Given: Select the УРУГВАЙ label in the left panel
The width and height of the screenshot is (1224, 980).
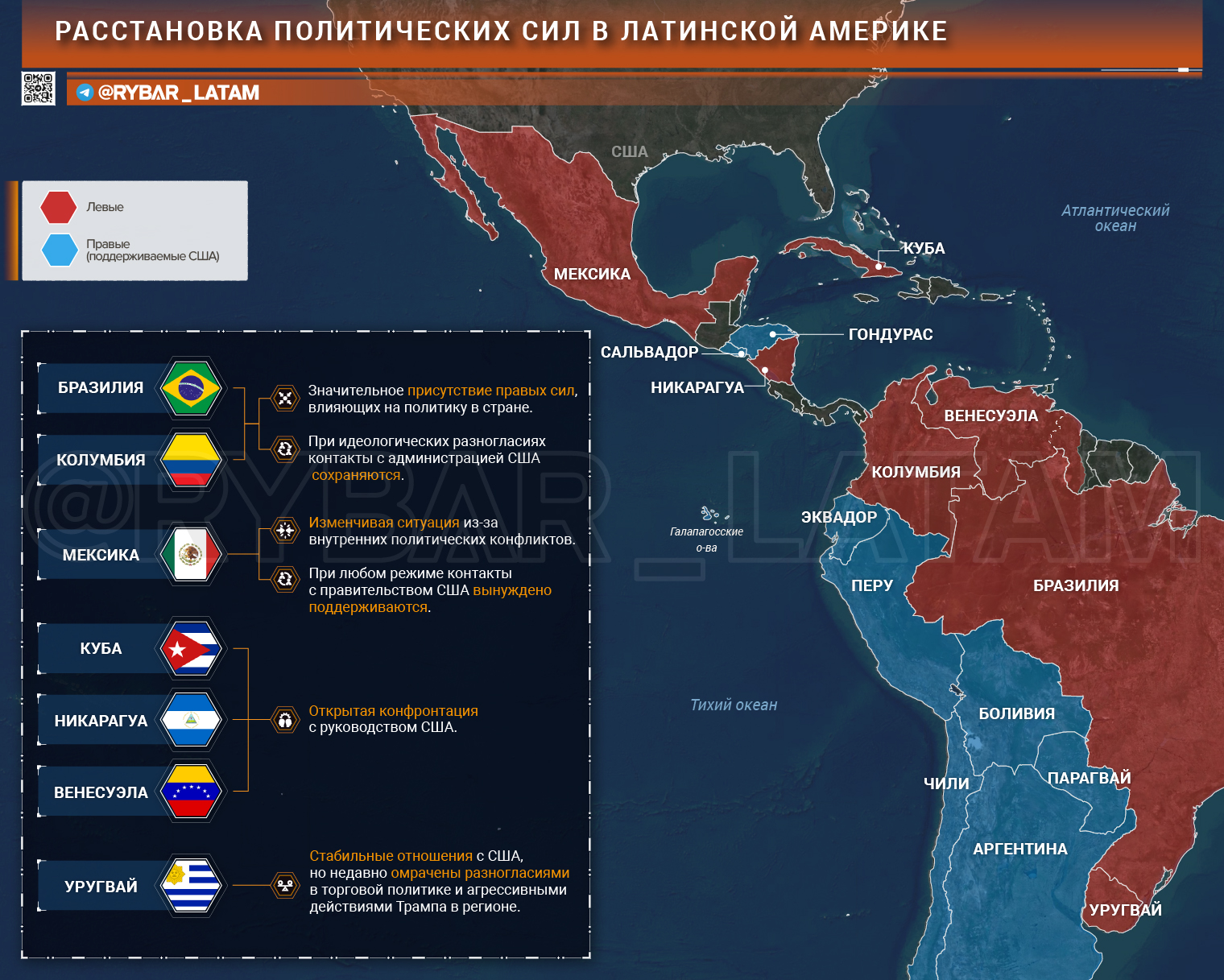Looking at the screenshot, I should point(101,887).
